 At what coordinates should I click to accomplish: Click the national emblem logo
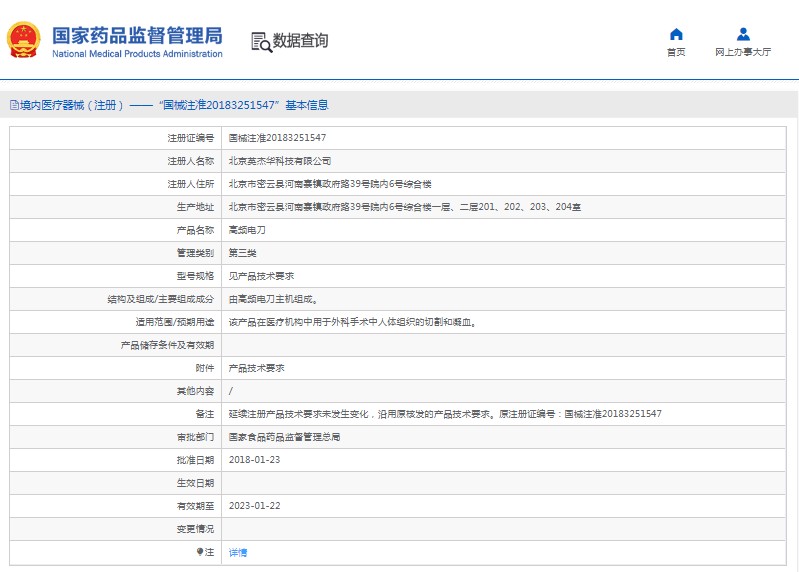pos(23,40)
